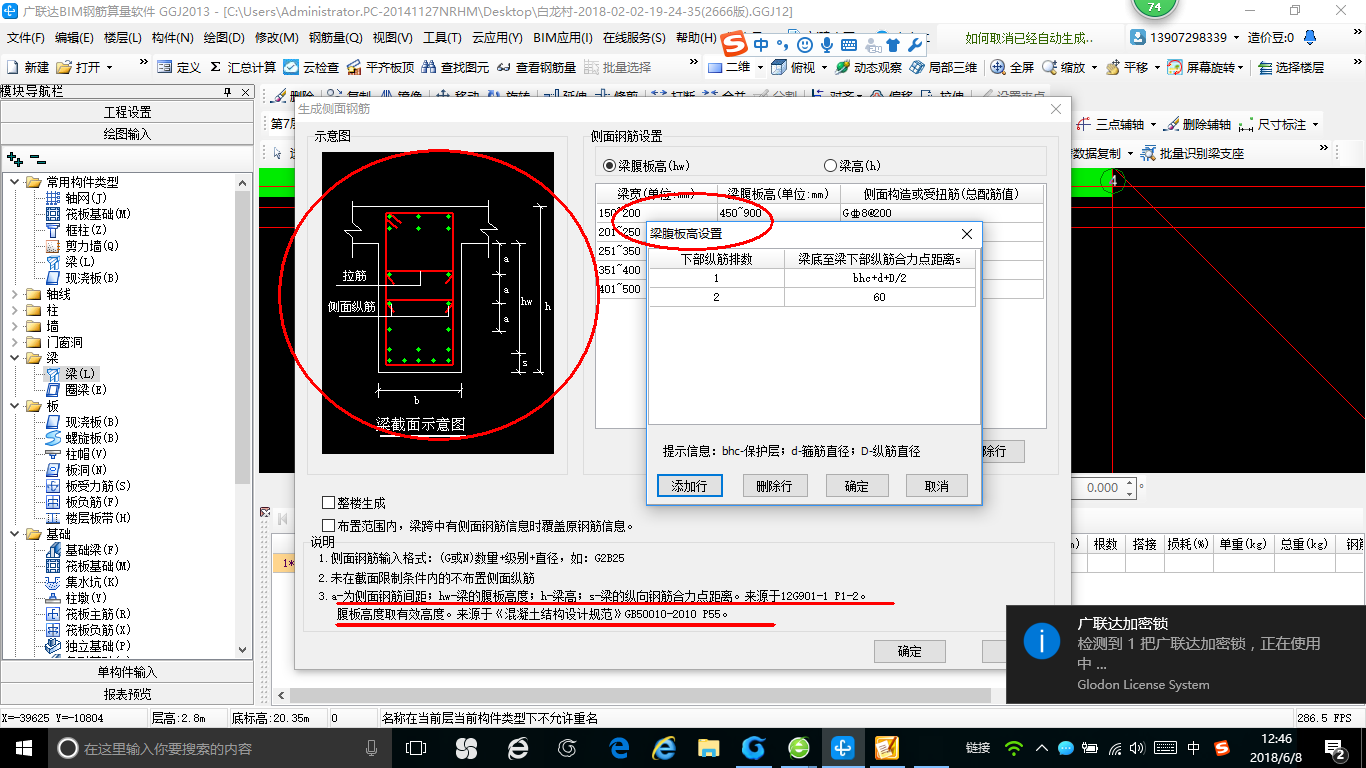Select the 梁腹板高(hw) radio button
1366x768 pixels.
coord(609,166)
